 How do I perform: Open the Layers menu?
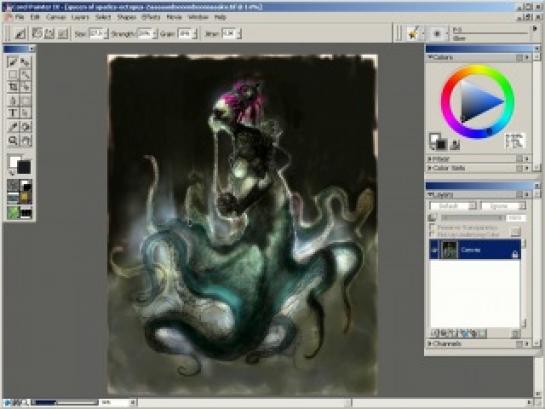pos(80,17)
